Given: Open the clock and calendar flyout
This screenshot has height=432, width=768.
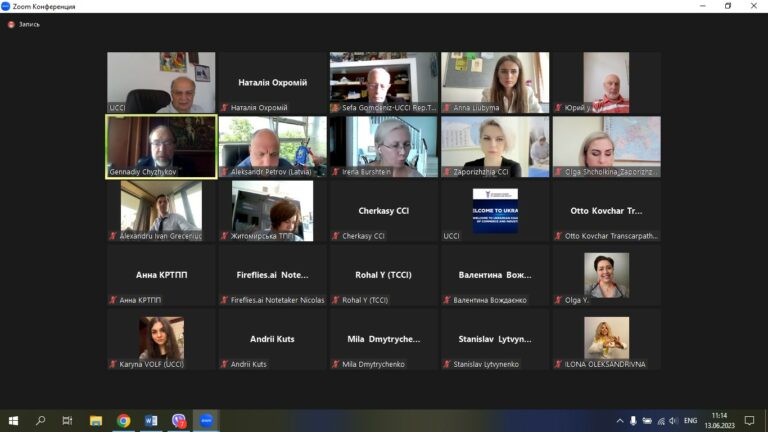Looking at the screenshot, I should [x=720, y=421].
